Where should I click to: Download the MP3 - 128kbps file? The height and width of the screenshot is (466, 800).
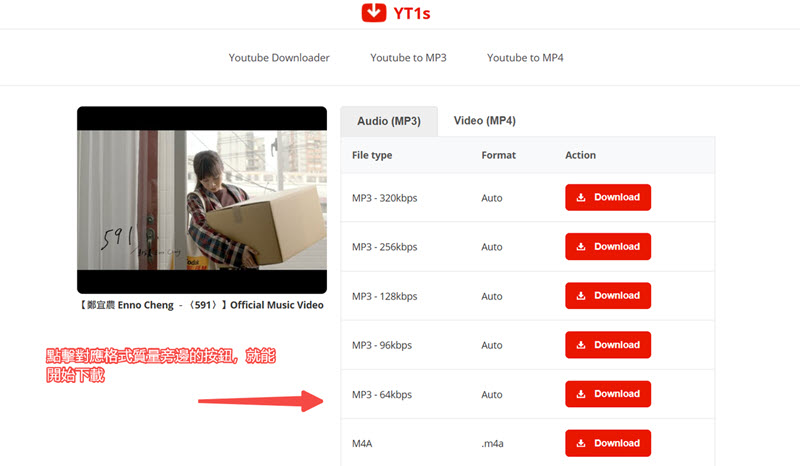click(608, 296)
